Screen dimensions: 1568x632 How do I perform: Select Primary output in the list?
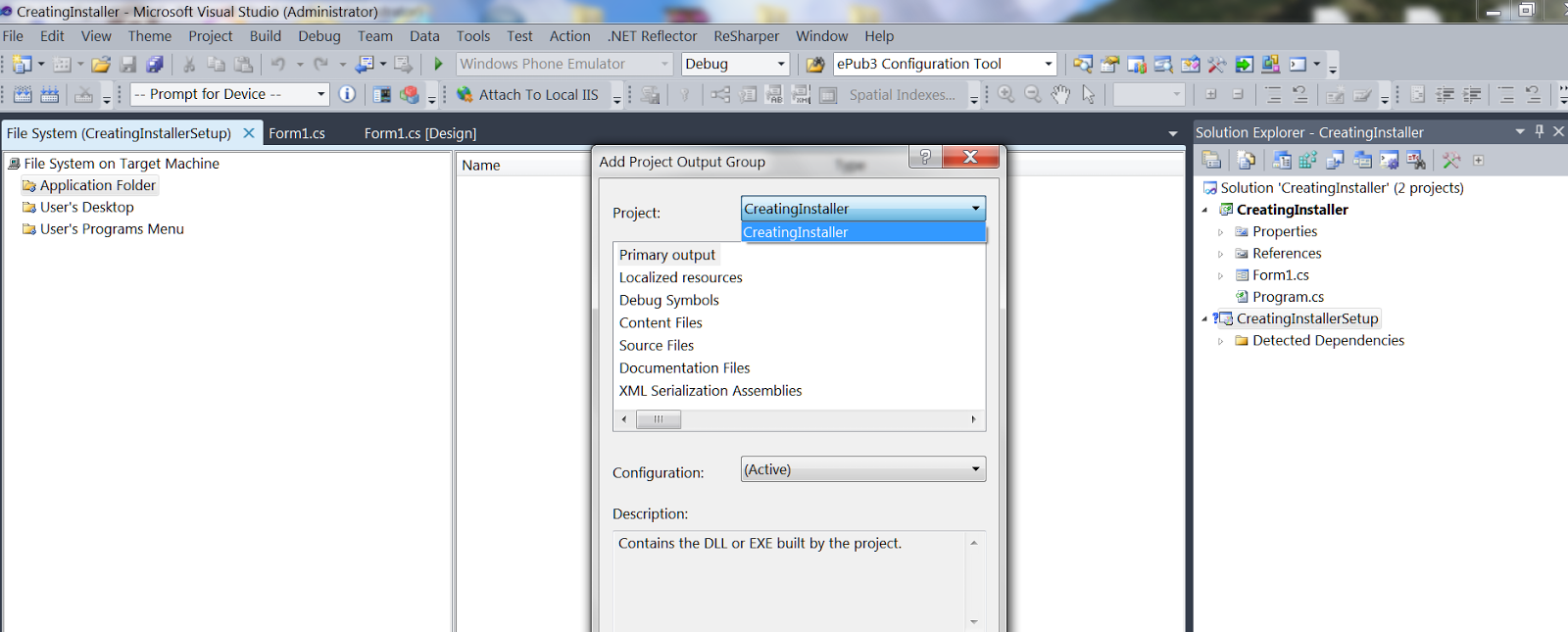[666, 255]
